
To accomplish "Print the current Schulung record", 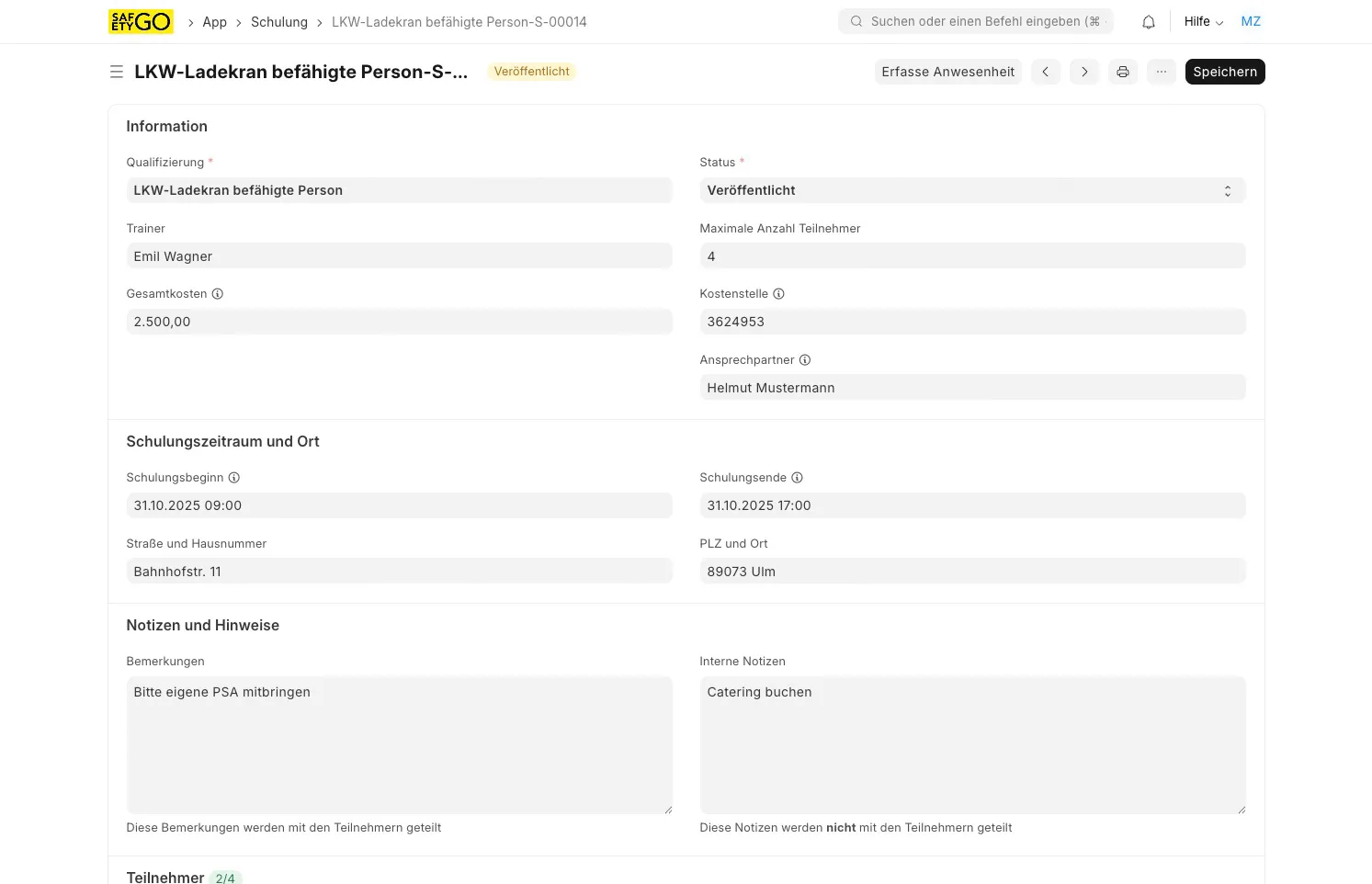I will coord(1122,71).
